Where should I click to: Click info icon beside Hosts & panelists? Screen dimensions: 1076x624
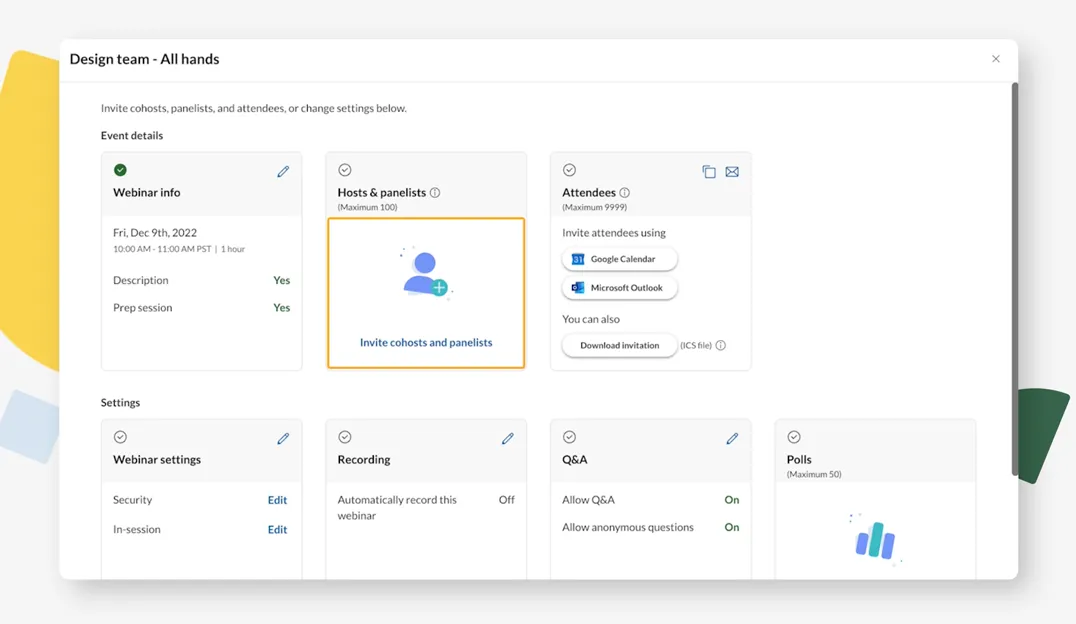pos(435,193)
